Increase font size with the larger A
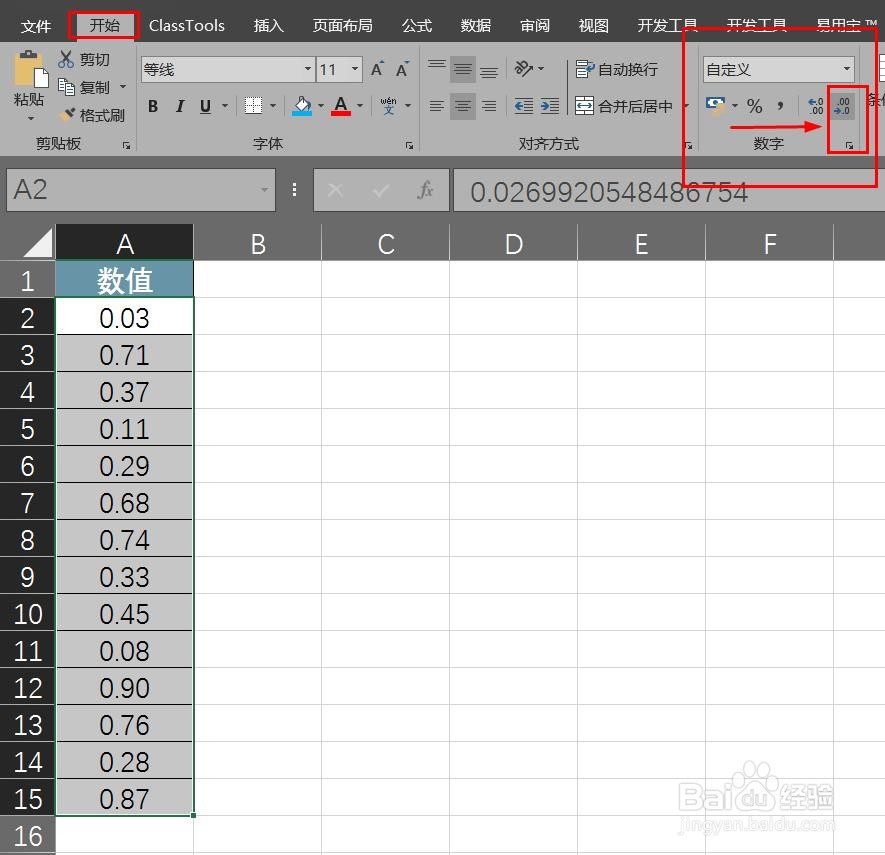 [x=378, y=69]
